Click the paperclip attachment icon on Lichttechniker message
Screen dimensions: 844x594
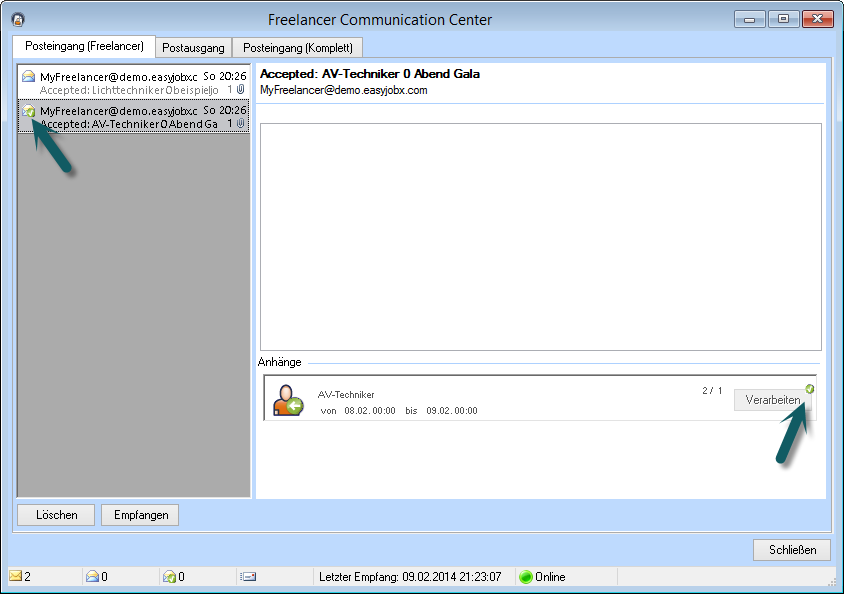(x=240, y=90)
